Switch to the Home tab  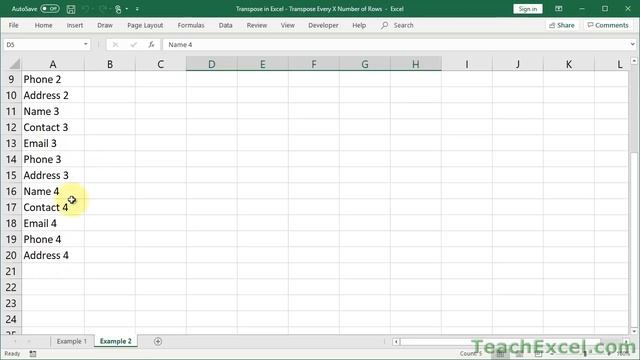(43, 25)
